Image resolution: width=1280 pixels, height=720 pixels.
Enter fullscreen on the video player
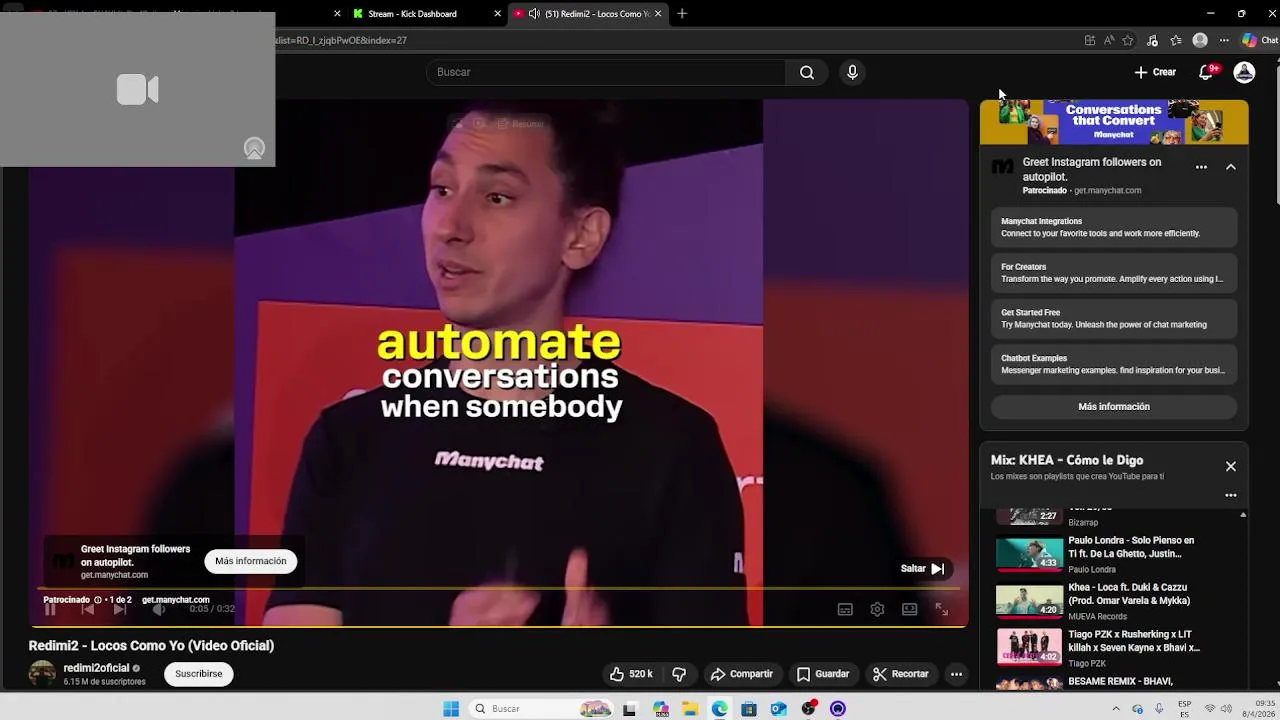(x=941, y=609)
